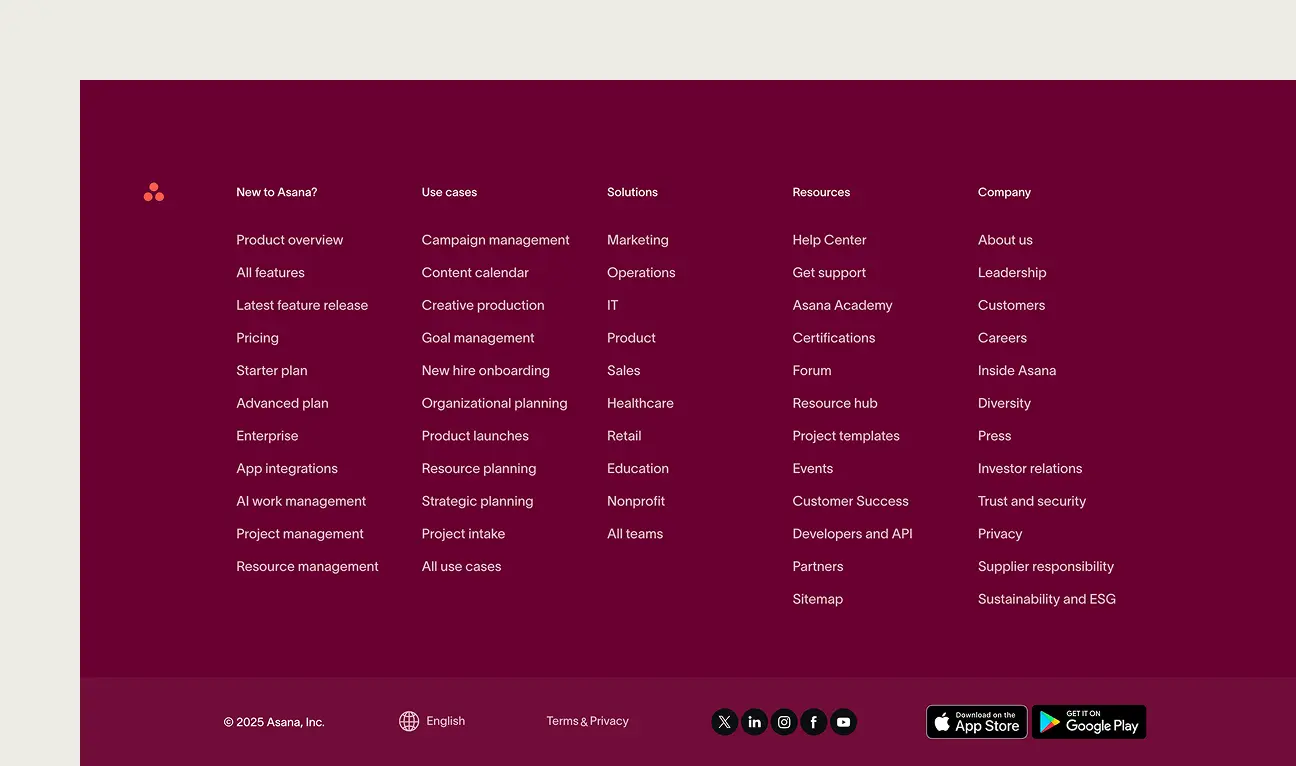Image resolution: width=1296 pixels, height=766 pixels.
Task: Select the IT solutions link
Action: [613, 305]
